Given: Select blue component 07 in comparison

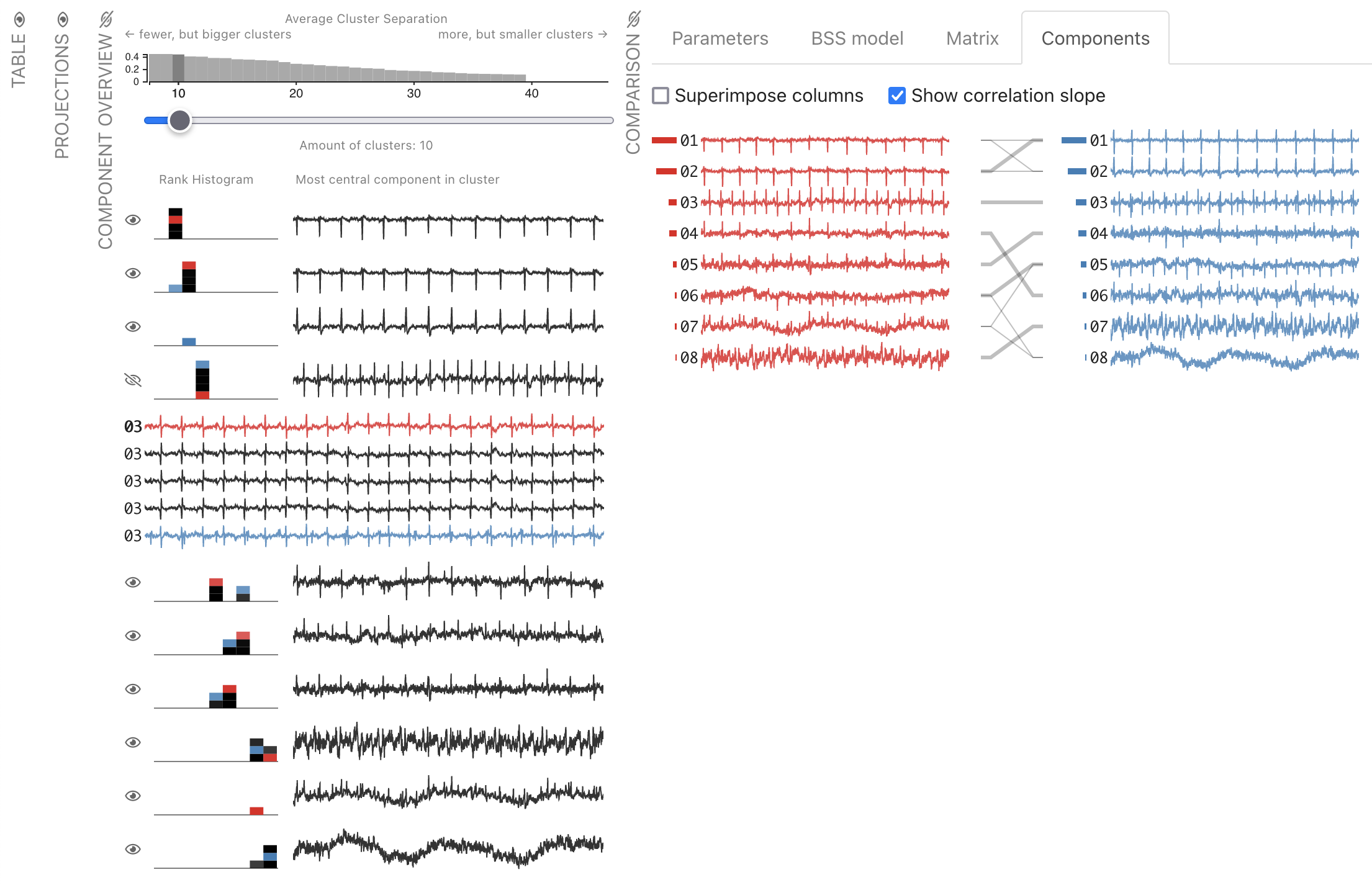Looking at the screenshot, I should [x=1234, y=326].
